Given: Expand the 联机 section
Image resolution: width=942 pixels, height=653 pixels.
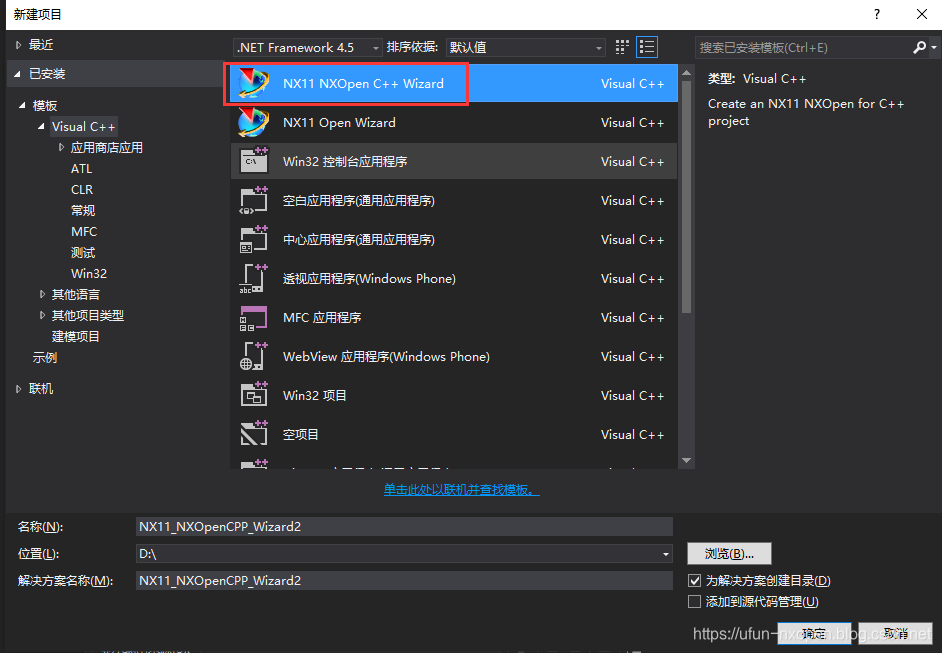Looking at the screenshot, I should pos(19,389).
